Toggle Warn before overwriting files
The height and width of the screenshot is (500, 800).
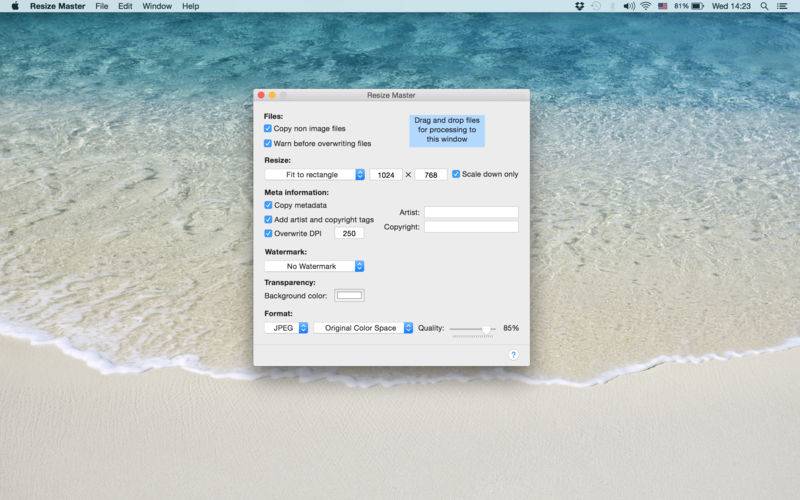tap(268, 143)
